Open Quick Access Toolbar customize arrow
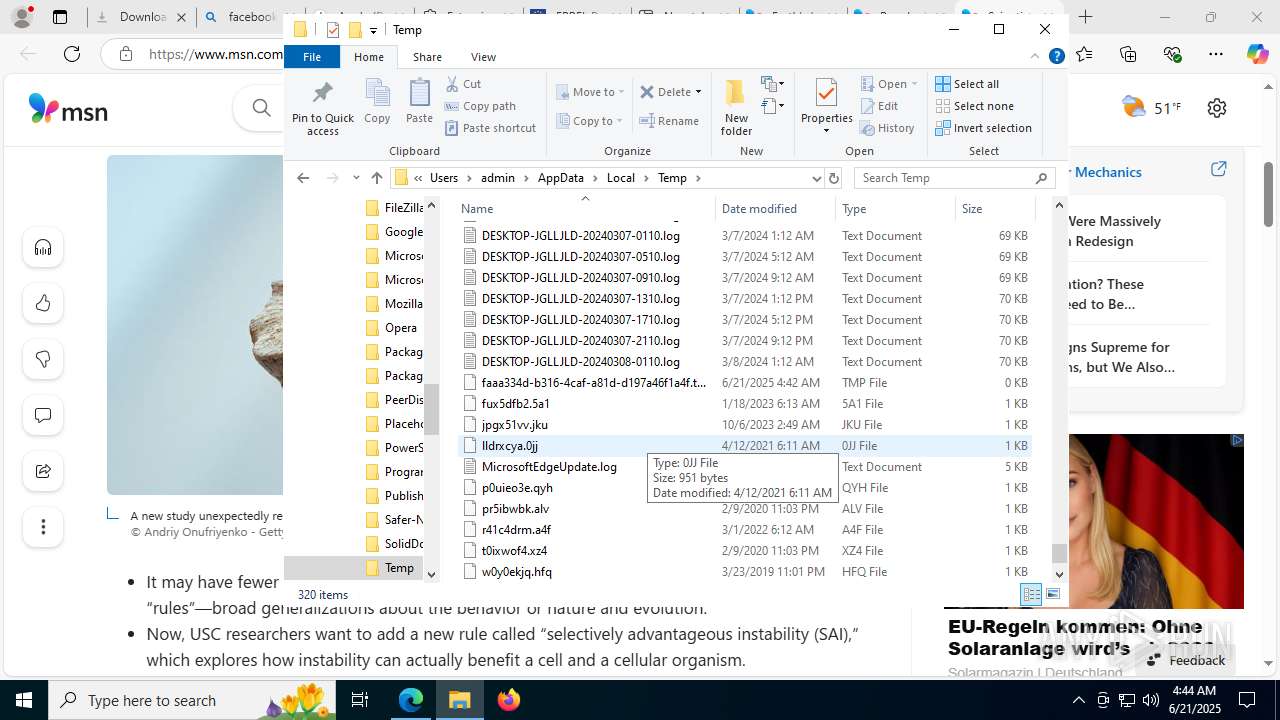1280x720 pixels. click(x=373, y=30)
